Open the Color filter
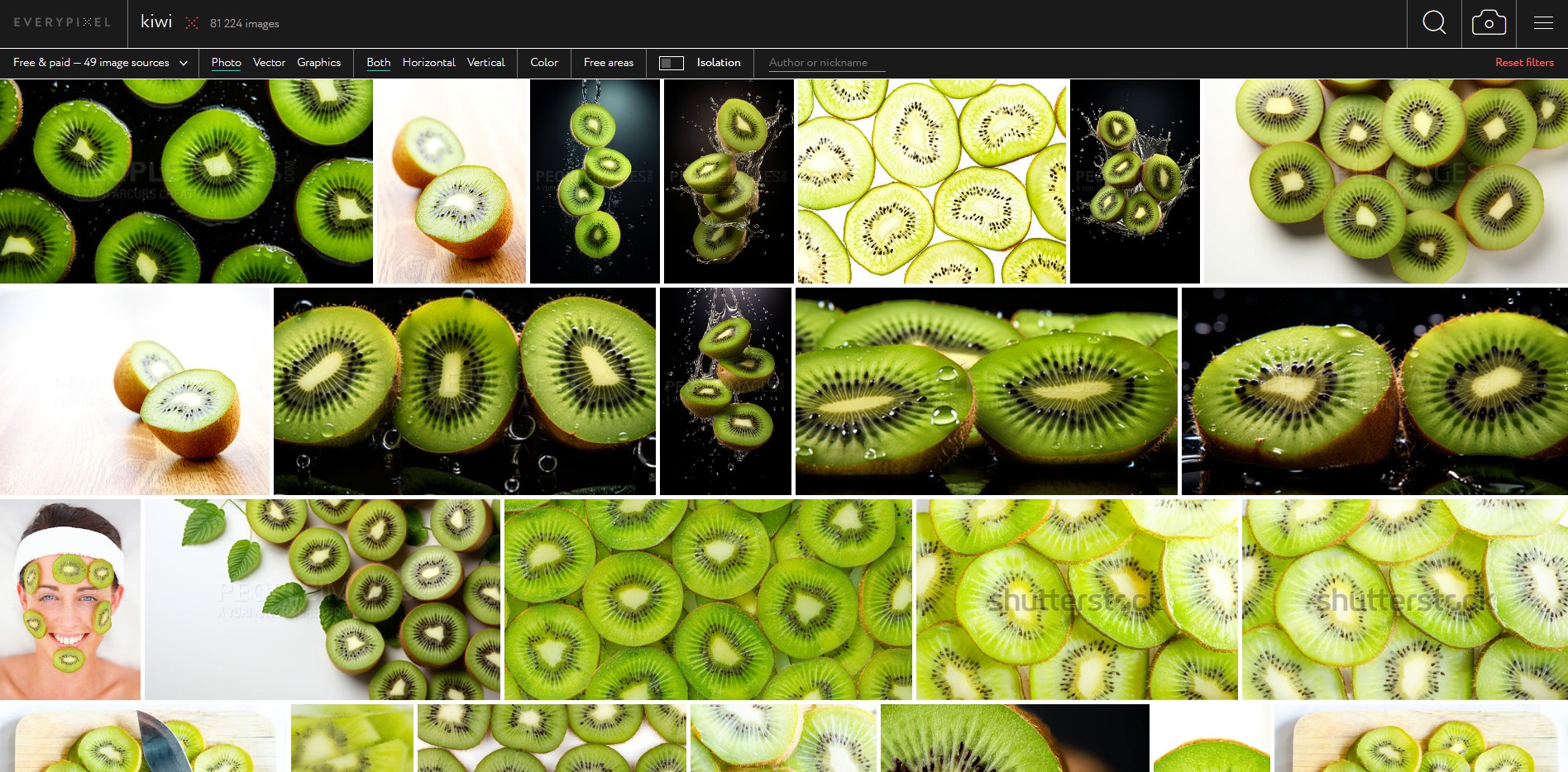The height and width of the screenshot is (772, 1568). click(544, 63)
